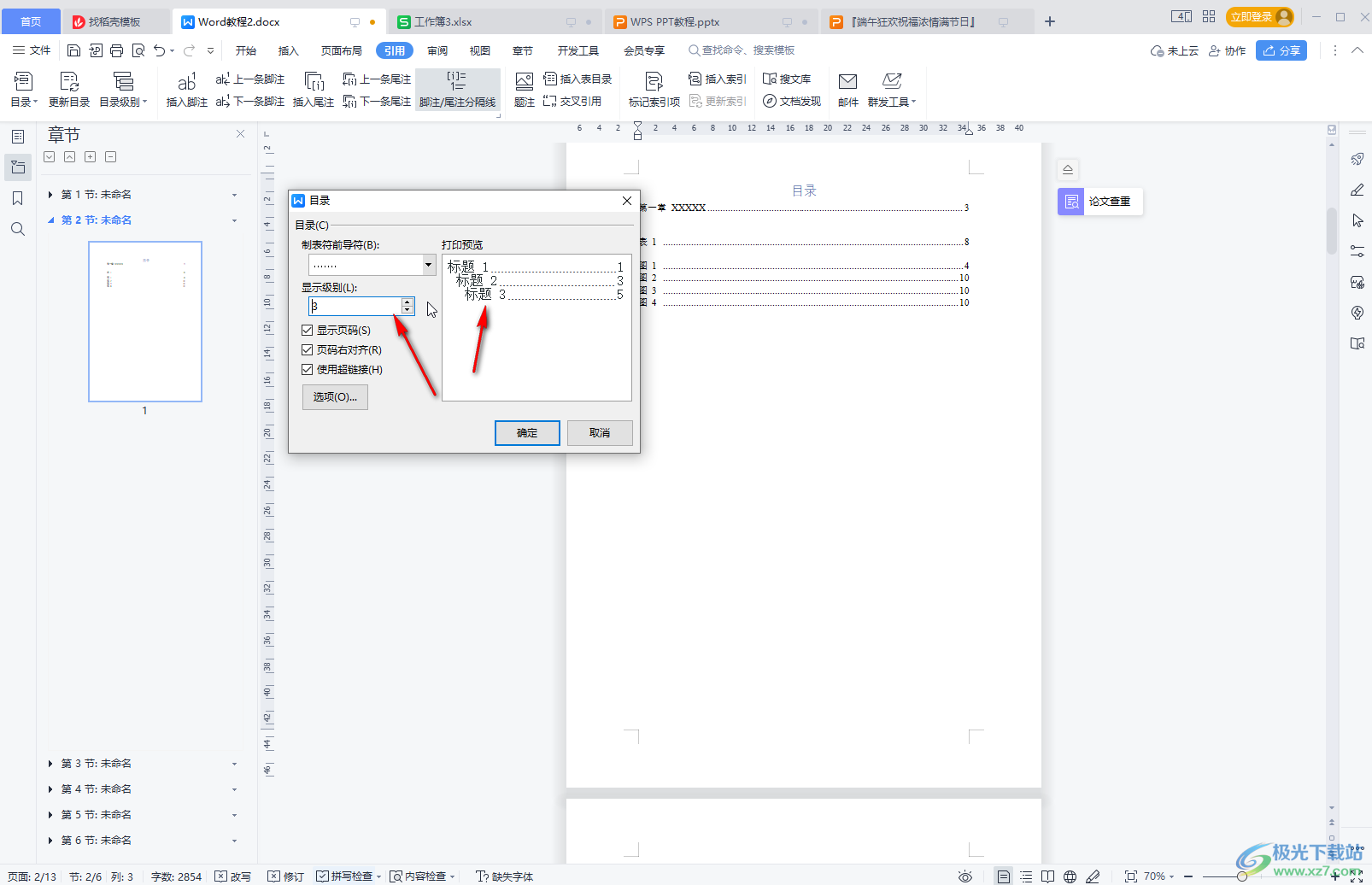Viewport: 1372px width, 885px height.
Task: Open the 目录 (table of contents) ribbon button
Action: tap(24, 90)
